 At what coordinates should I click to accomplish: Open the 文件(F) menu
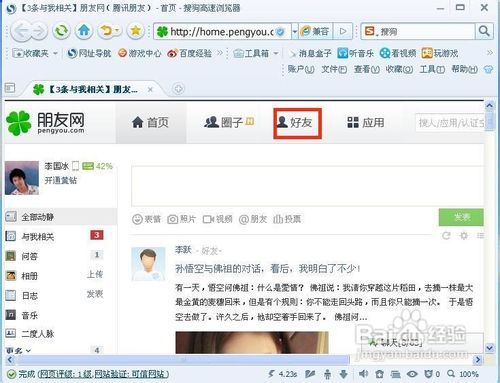click(x=334, y=69)
